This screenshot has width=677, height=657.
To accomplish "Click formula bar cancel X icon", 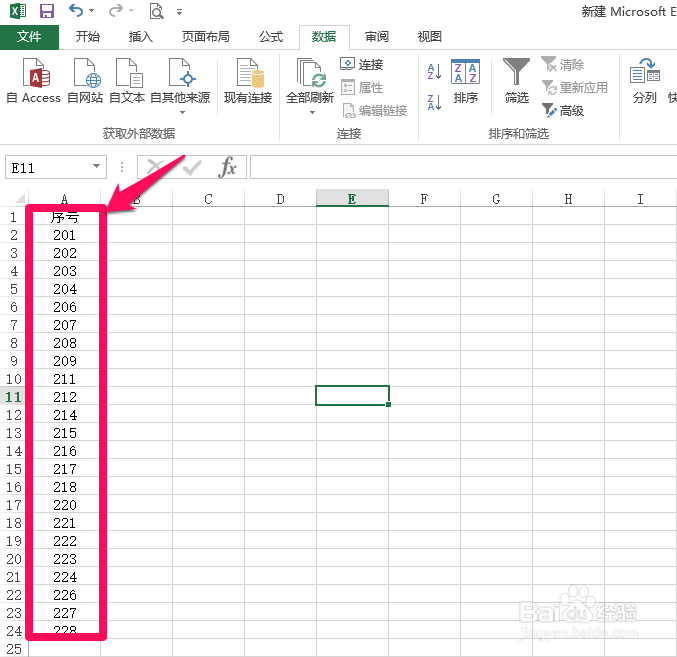I will click(155, 167).
